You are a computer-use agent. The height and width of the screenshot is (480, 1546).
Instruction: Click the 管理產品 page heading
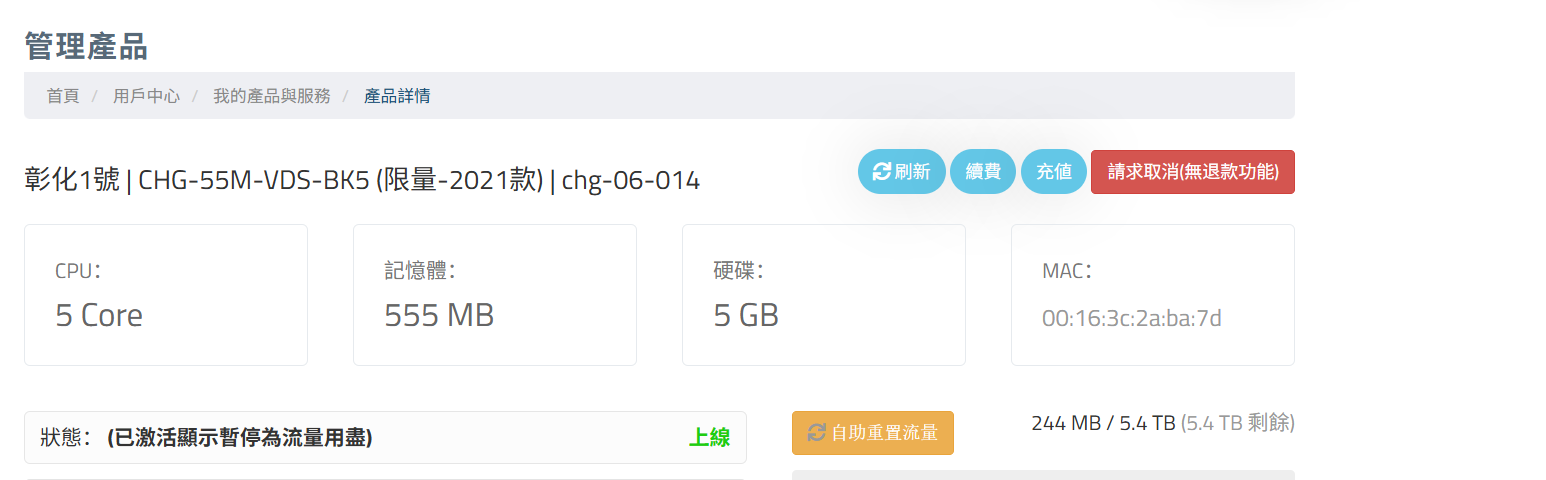point(86,46)
